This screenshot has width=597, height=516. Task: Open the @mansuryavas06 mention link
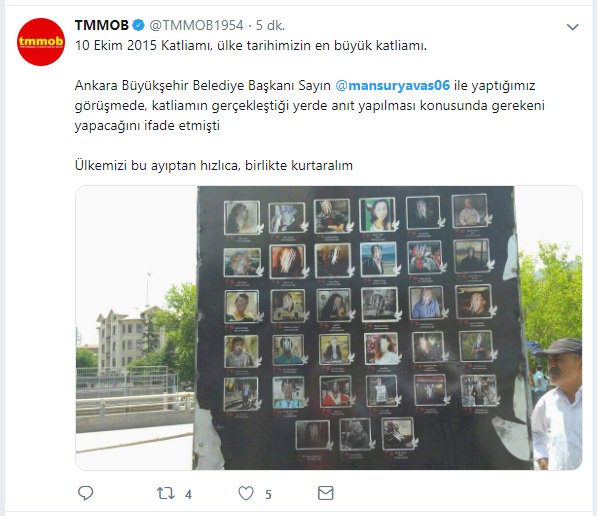click(393, 85)
